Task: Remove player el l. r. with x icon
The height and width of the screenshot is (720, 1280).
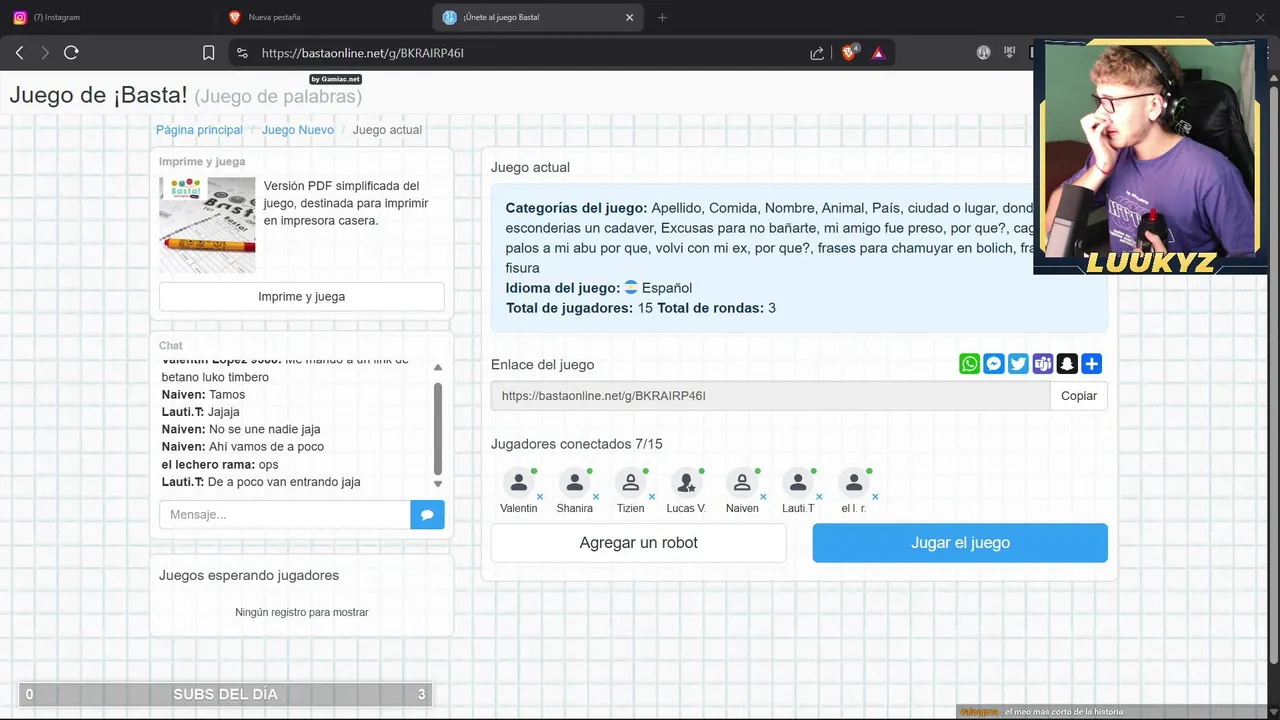Action: pos(875,496)
